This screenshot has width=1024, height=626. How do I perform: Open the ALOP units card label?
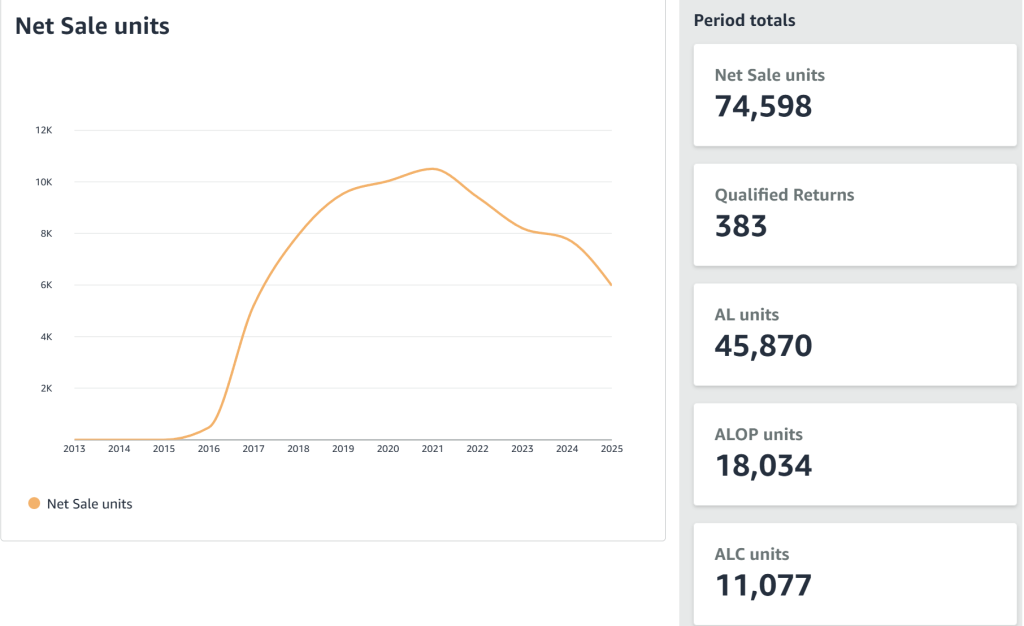tap(758, 435)
